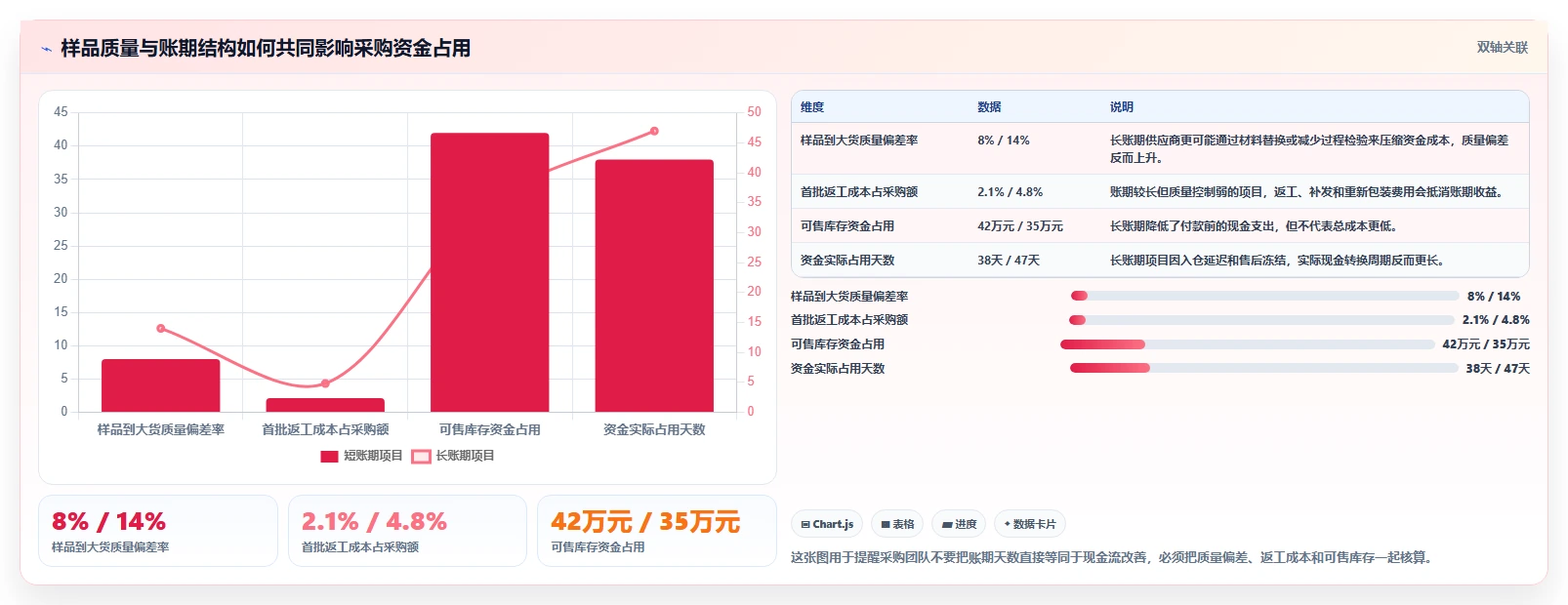Toggle the 短账期项目 legend swatch

[329, 456]
